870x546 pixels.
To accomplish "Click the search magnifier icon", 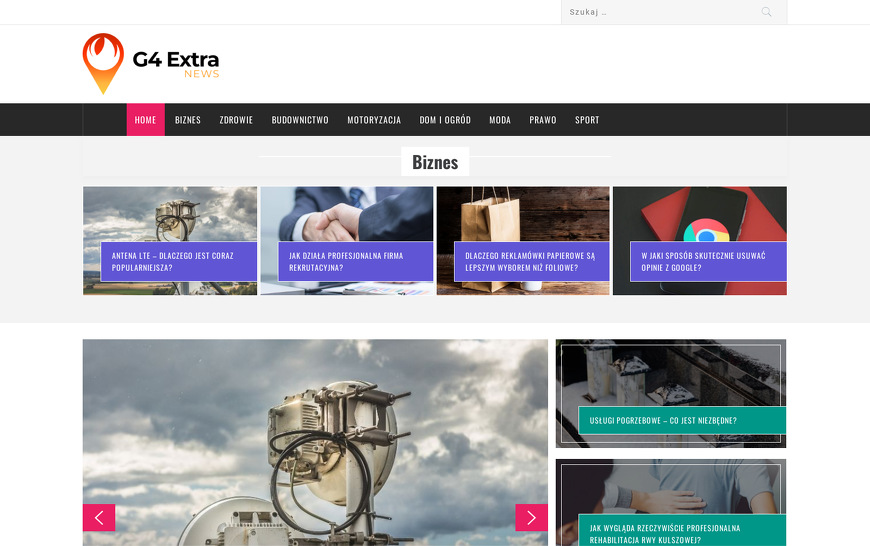I will (766, 12).
